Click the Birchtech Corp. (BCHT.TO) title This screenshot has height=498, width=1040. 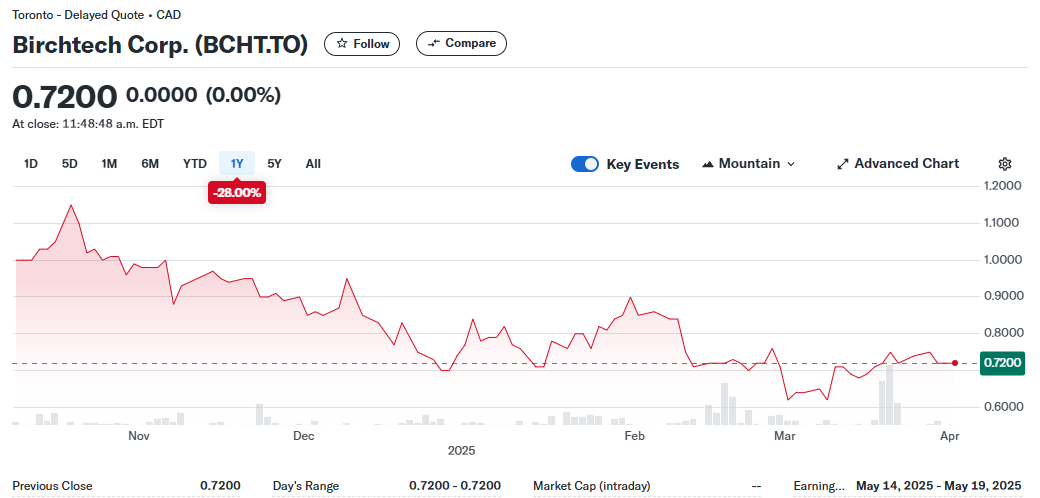point(160,45)
